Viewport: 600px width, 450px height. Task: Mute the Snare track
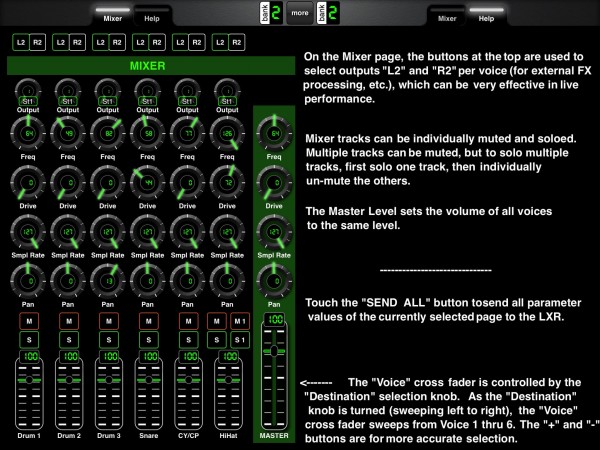tap(148, 321)
